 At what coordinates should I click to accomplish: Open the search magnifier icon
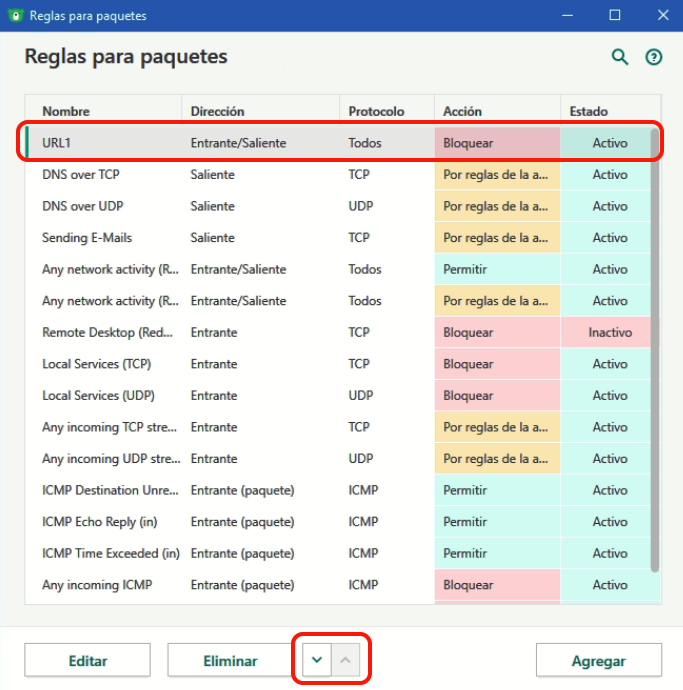point(620,58)
